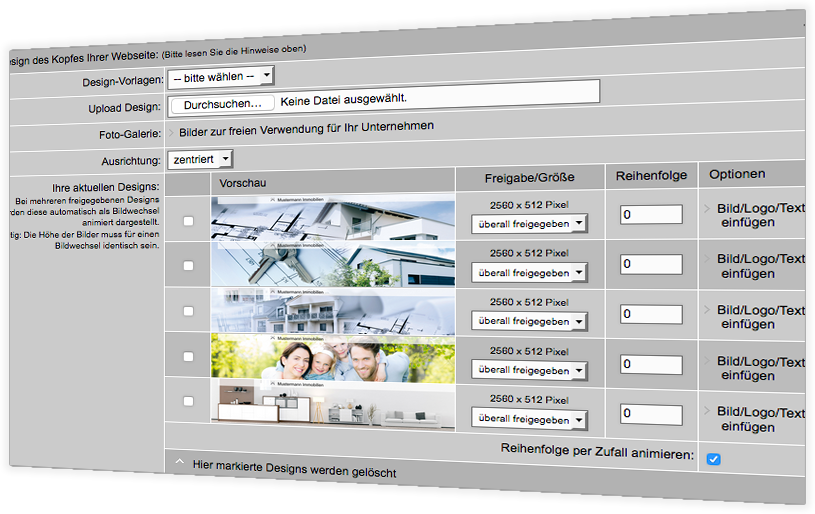Toggle Reihenfolge per Zufall animieren checkbox
This screenshot has width=815, height=514.
click(x=714, y=459)
